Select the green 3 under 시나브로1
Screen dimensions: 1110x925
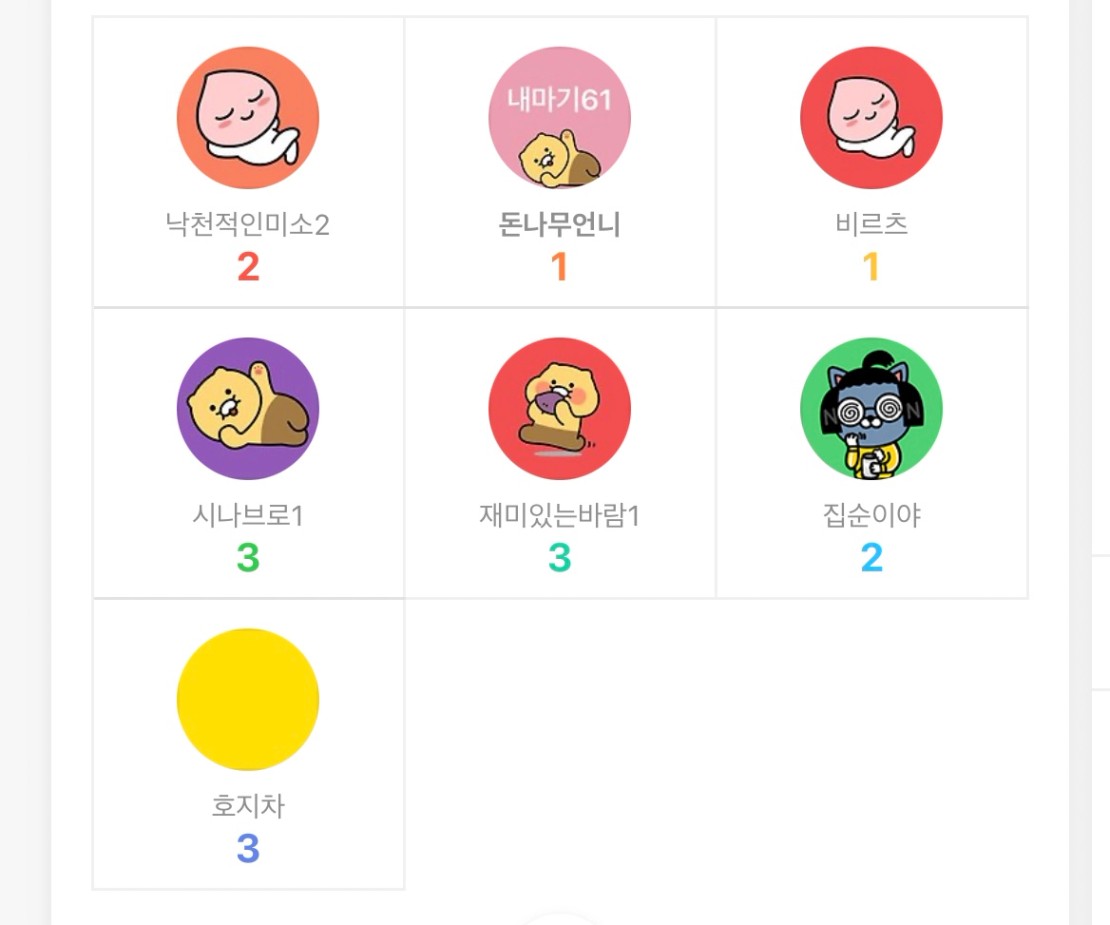point(248,558)
